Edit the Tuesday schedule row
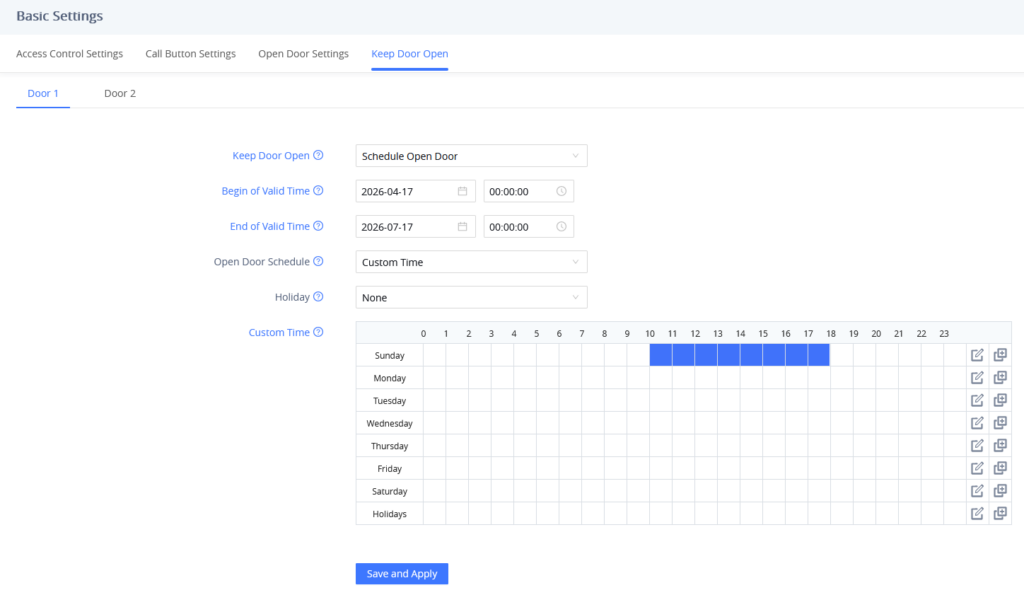1024x595 pixels. (977, 400)
